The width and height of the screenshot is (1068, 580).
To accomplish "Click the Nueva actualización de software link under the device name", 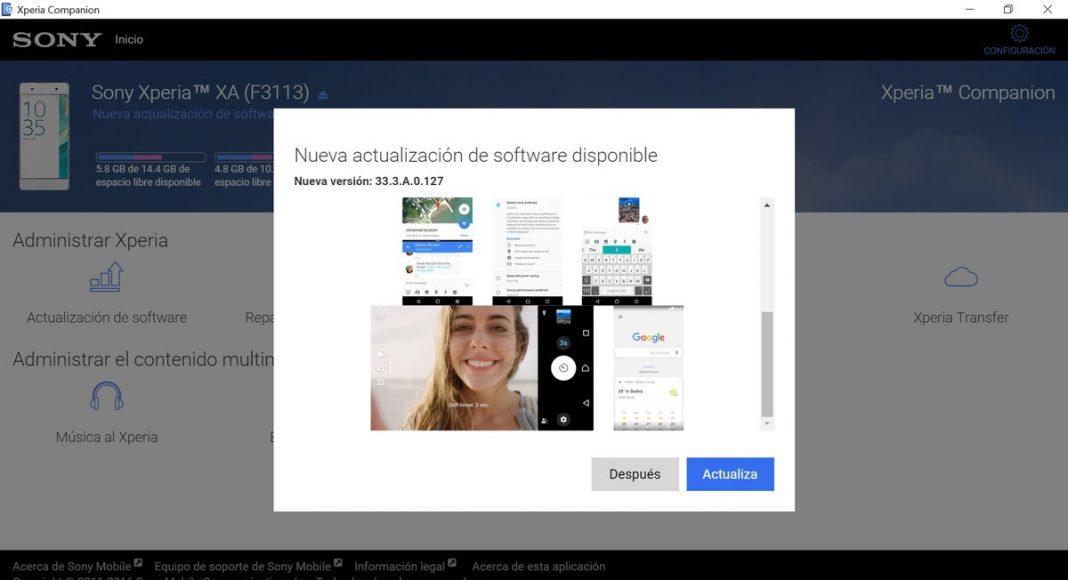I will (x=183, y=114).
